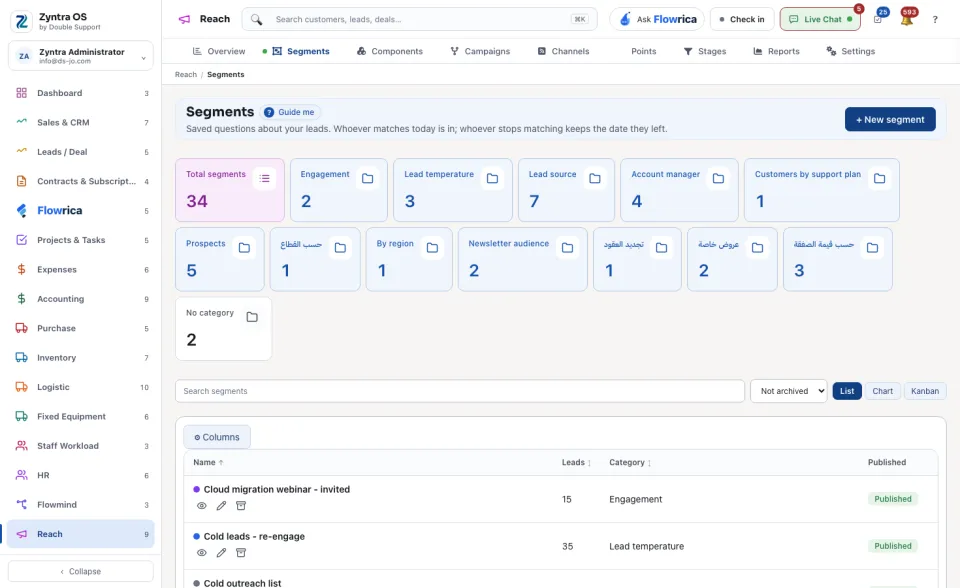960x588 pixels.
Task: Archive the Cloud migration webinar segment
Action: (241, 506)
